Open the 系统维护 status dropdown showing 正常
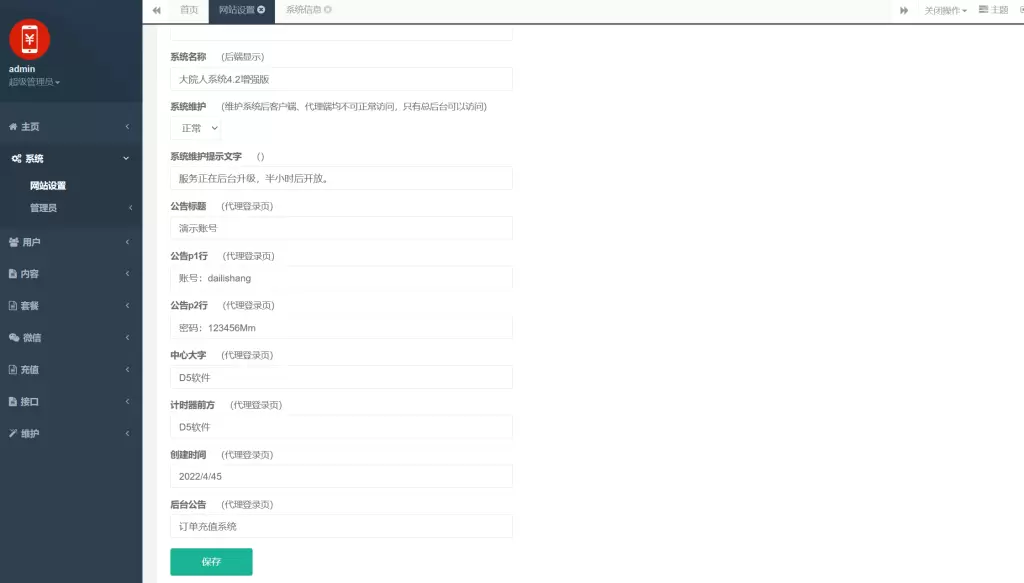Screen dimensions: 1024x583 (x=195, y=129)
